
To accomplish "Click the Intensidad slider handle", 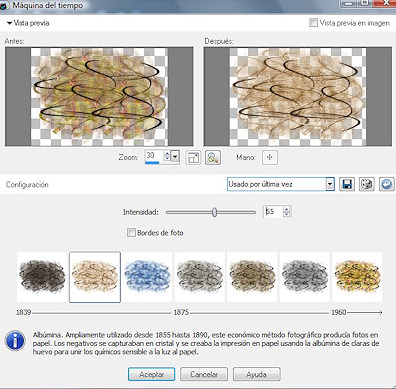I will [x=214, y=212].
